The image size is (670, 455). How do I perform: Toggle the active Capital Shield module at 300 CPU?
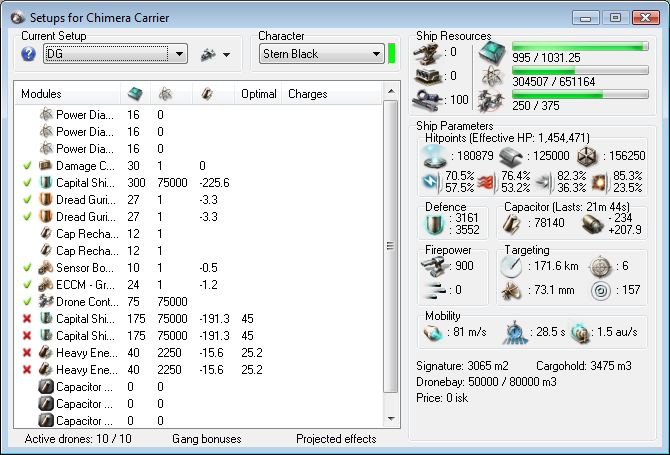point(27,182)
